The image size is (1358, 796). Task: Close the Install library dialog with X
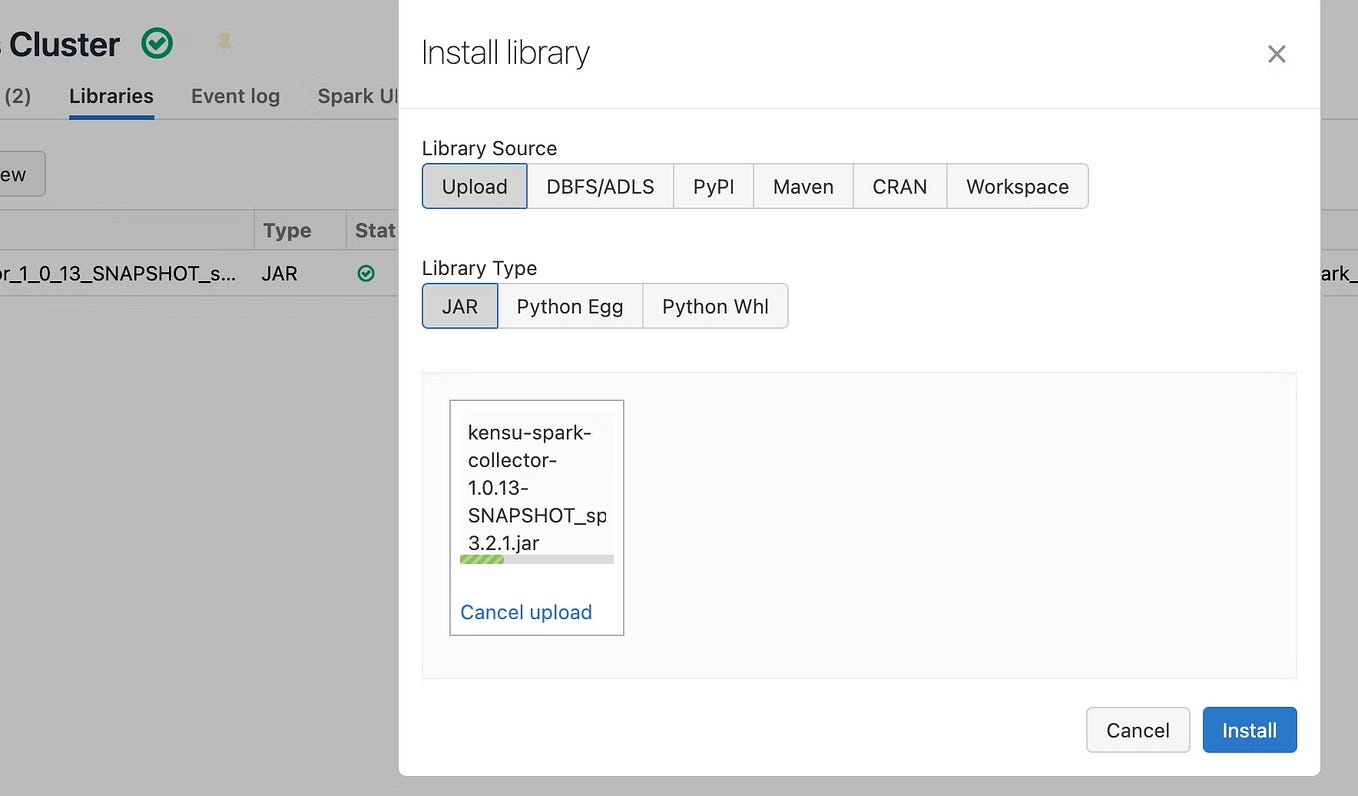1276,54
